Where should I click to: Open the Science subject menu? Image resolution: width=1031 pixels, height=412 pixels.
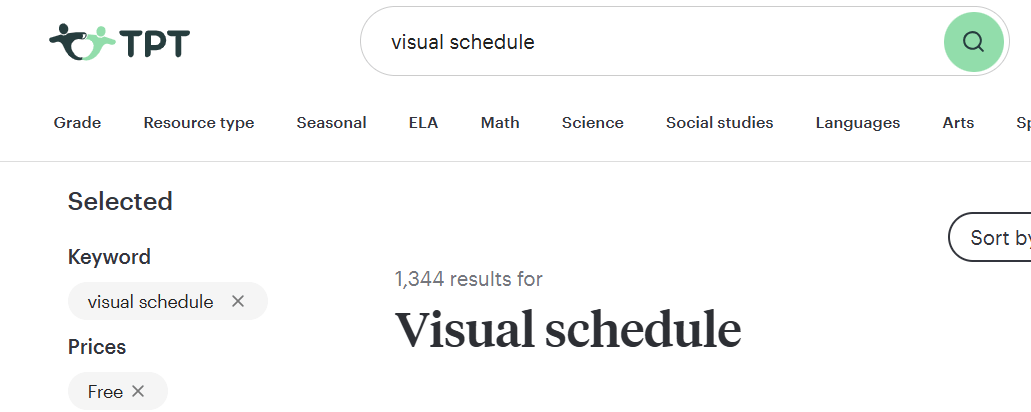(592, 123)
